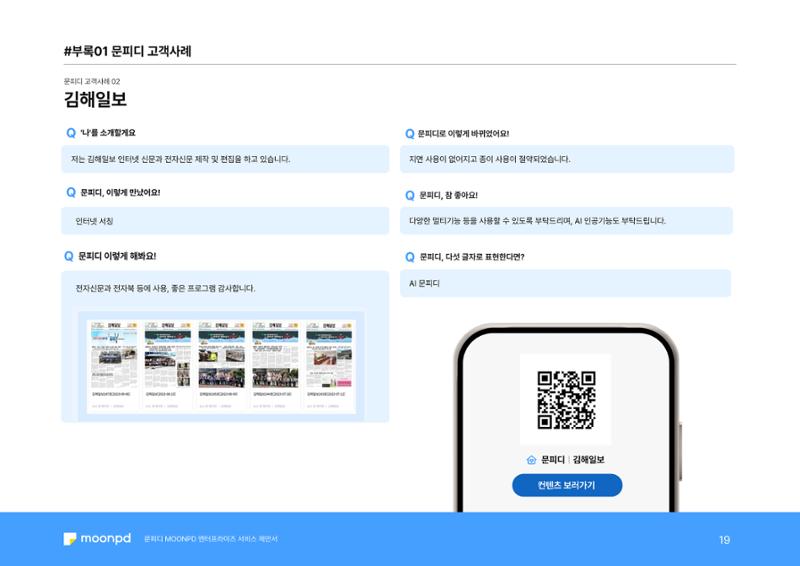Click the Q icon next to 다섯 글자로 표현한다면?
The width and height of the screenshot is (800, 566).
tap(410, 257)
